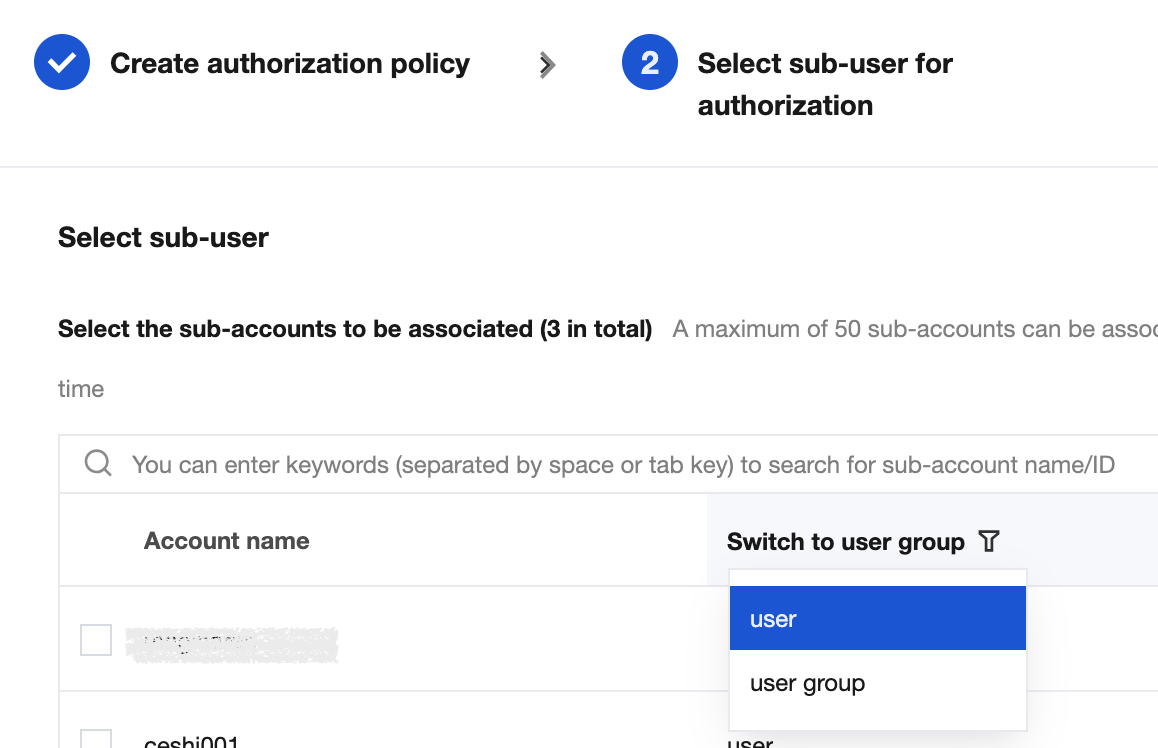
Task: Click the chevron arrow between steps
Action: [546, 65]
